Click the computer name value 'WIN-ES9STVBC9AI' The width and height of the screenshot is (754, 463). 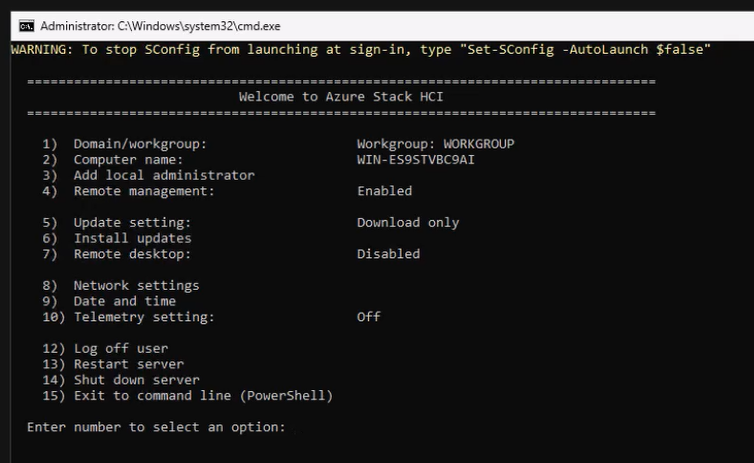pyautogui.click(x=415, y=160)
